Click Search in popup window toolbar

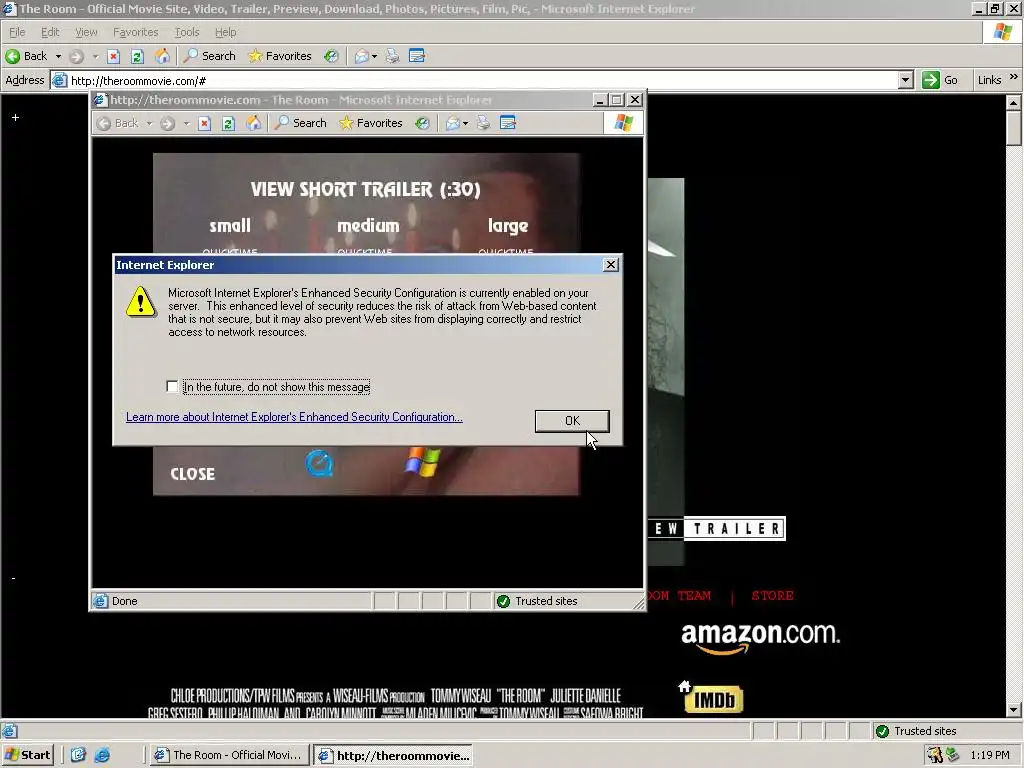300,123
